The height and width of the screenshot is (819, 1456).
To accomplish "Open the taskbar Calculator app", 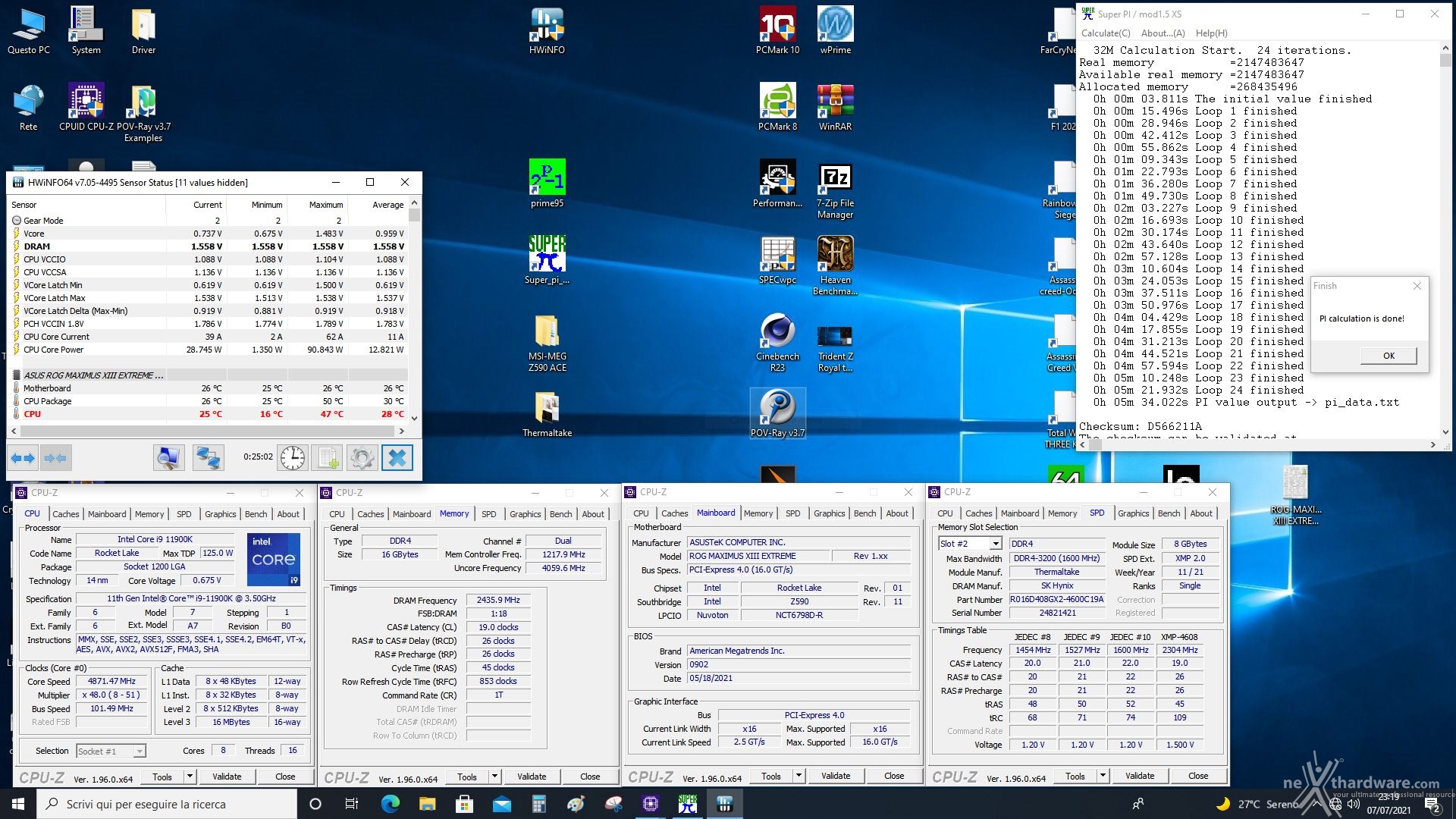I will pyautogui.click(x=538, y=804).
